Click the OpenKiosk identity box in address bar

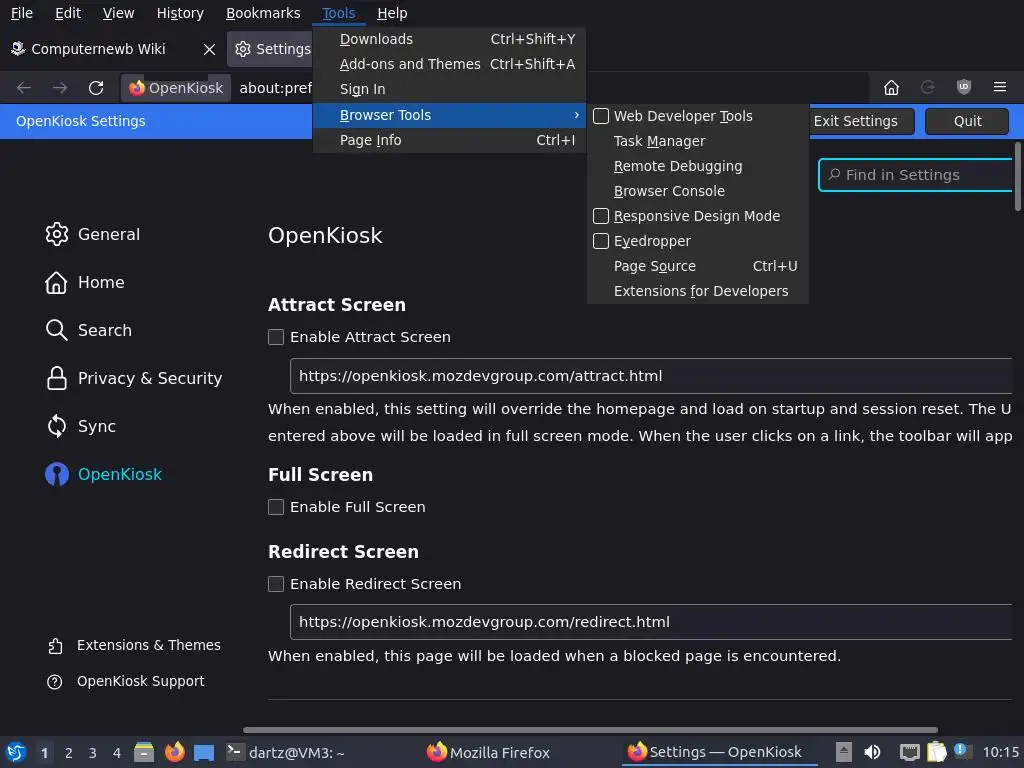(x=176, y=88)
